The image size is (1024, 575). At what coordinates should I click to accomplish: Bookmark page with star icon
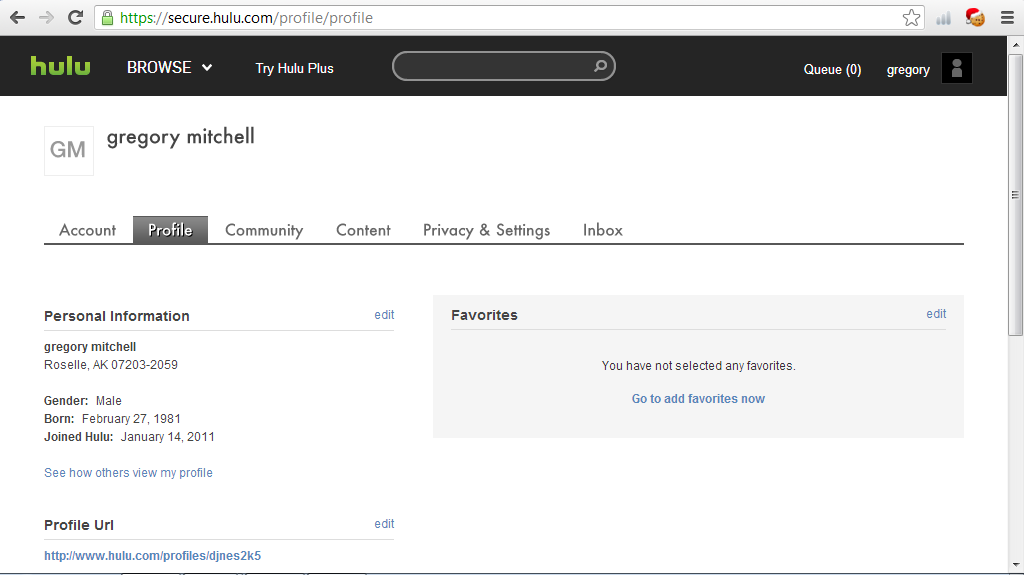point(912,18)
